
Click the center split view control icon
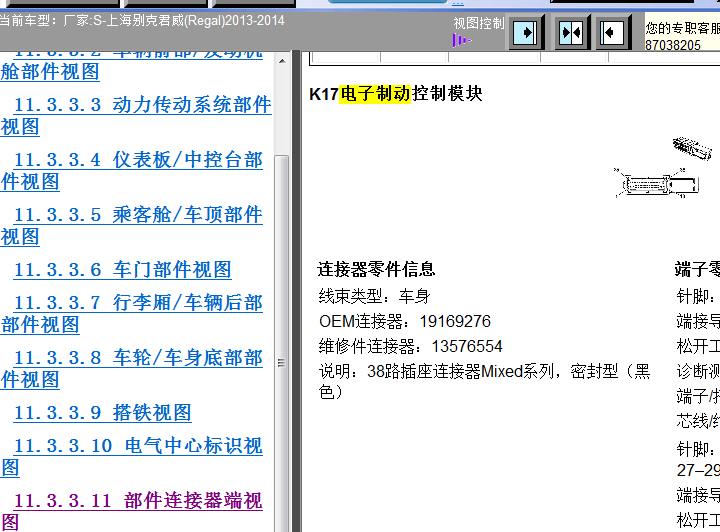[571, 32]
